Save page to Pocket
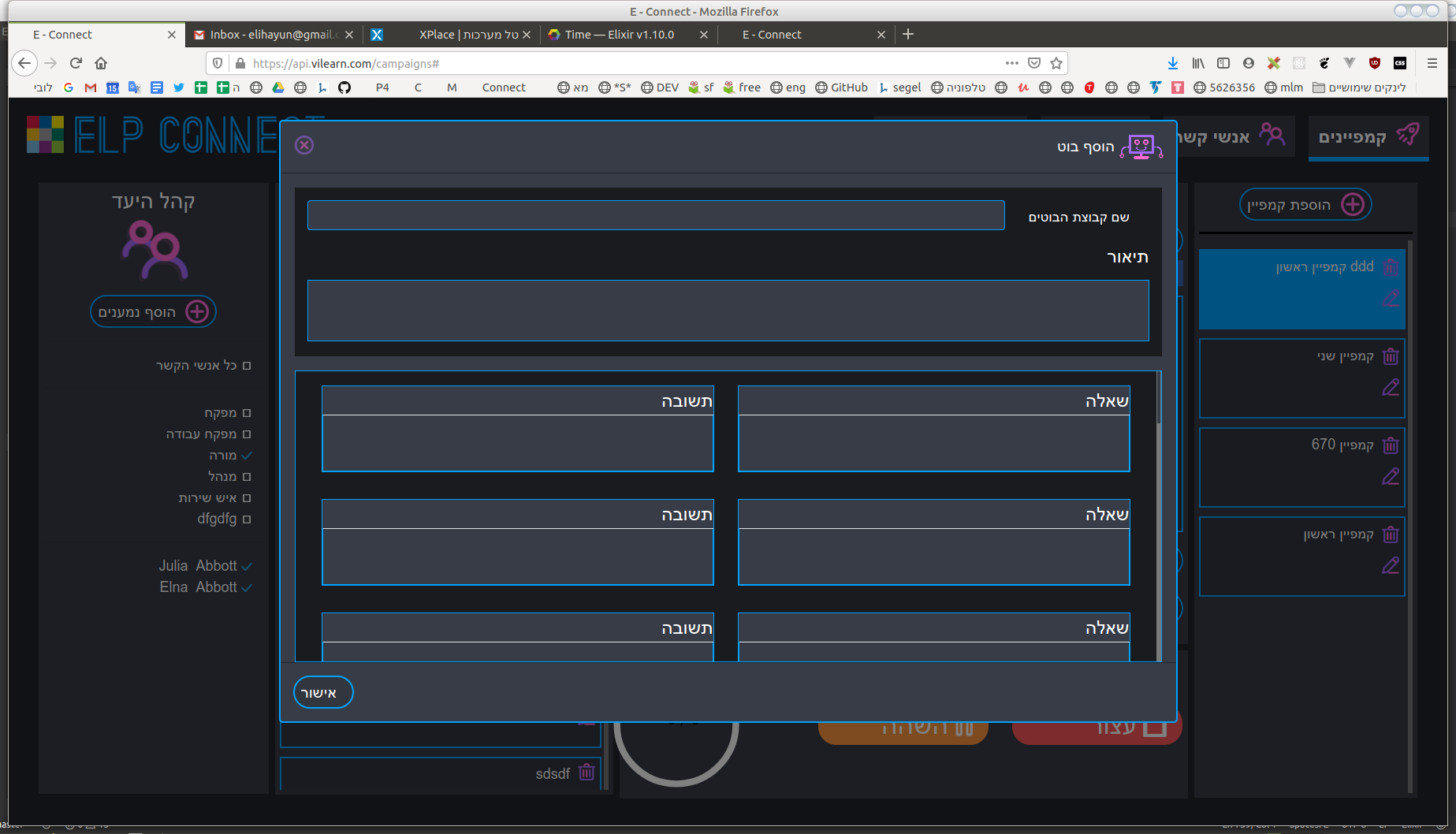Screen dimensions: 1456x834 [x=1034, y=63]
